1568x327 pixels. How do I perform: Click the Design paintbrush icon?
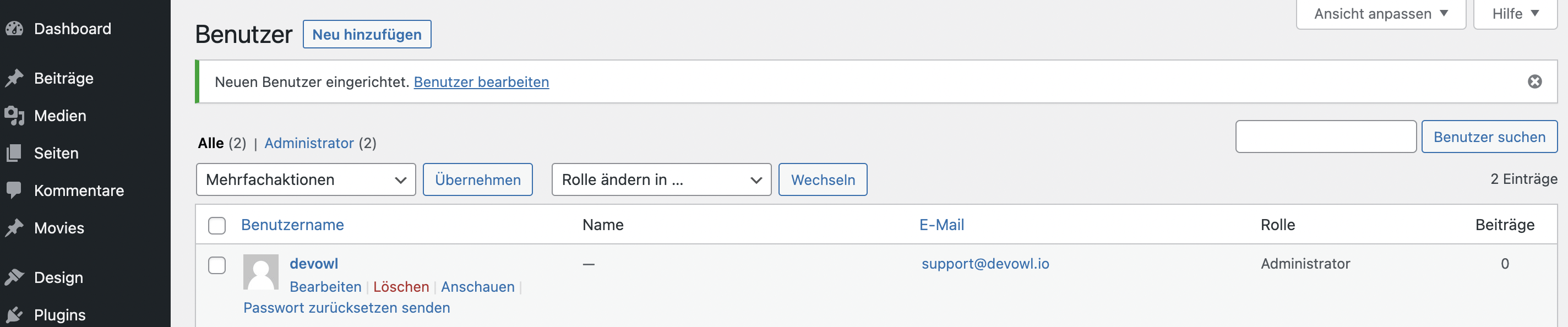point(14,277)
